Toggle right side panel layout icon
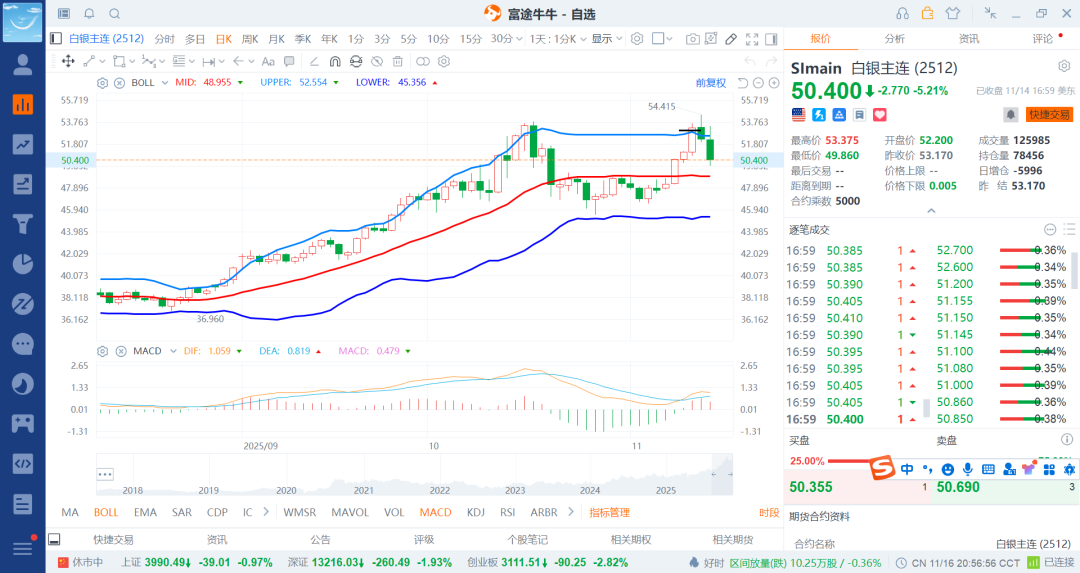The height and width of the screenshot is (573, 1080). (771, 39)
